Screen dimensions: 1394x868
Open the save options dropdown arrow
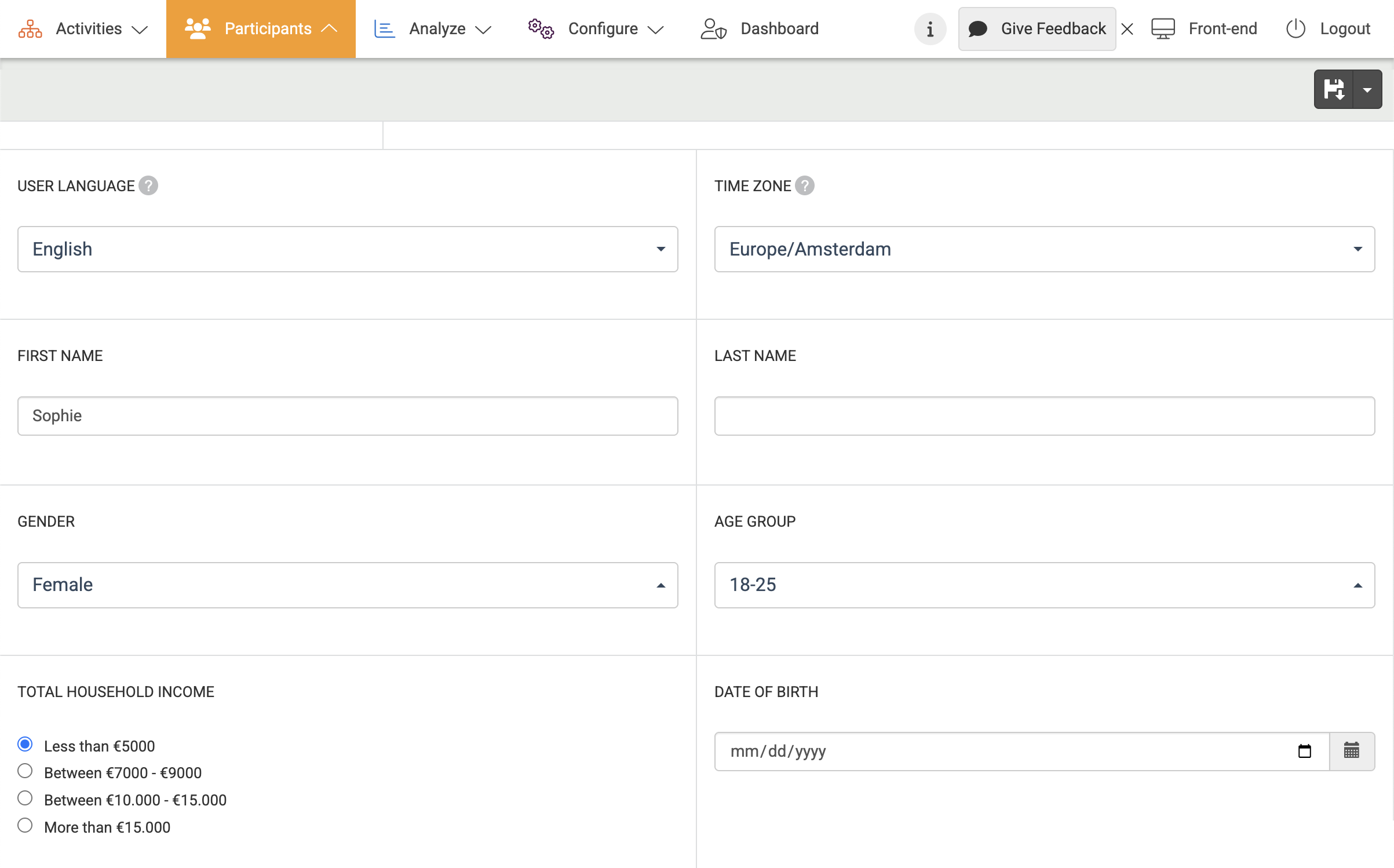(1367, 89)
